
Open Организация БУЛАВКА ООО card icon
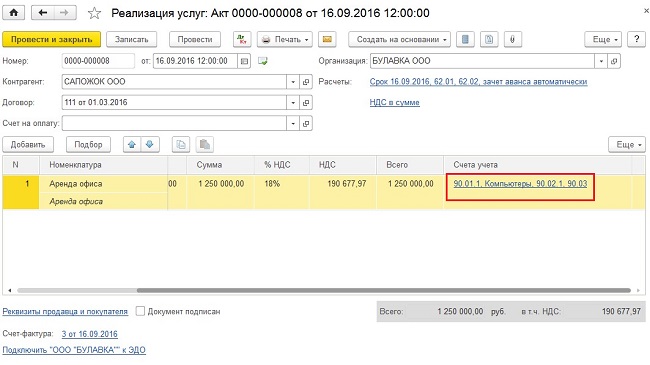[x=614, y=61]
